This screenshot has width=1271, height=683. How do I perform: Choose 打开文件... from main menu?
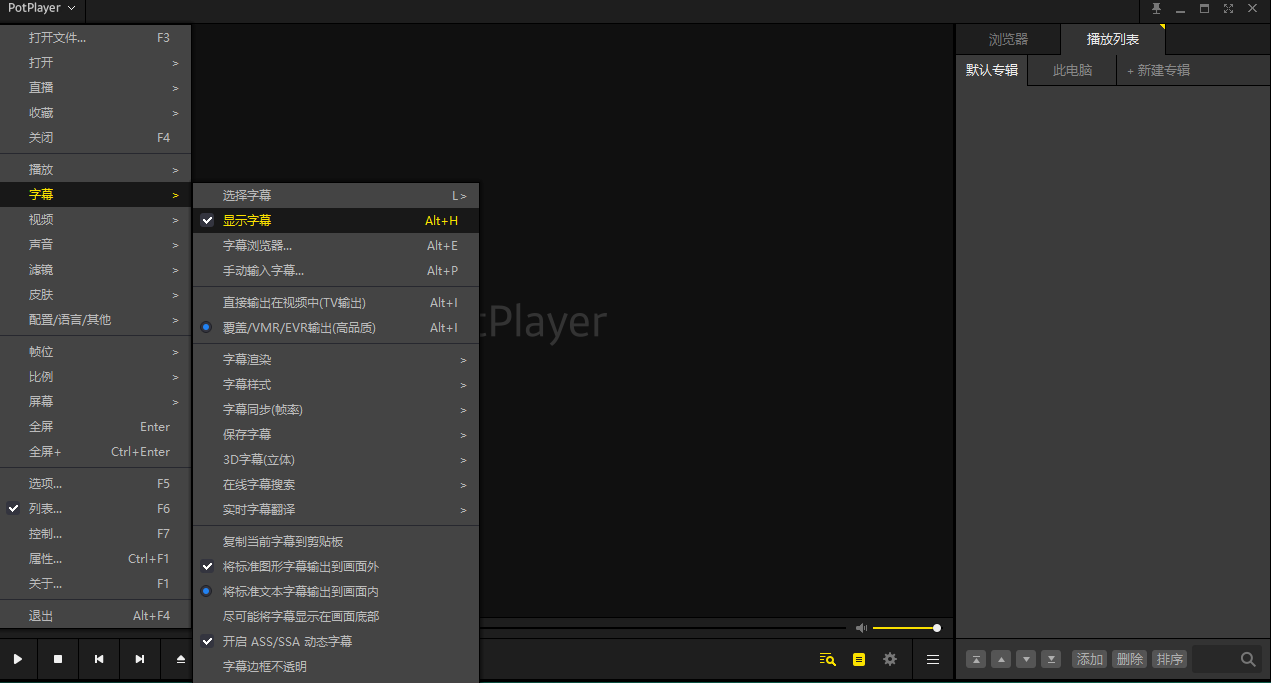(x=95, y=38)
